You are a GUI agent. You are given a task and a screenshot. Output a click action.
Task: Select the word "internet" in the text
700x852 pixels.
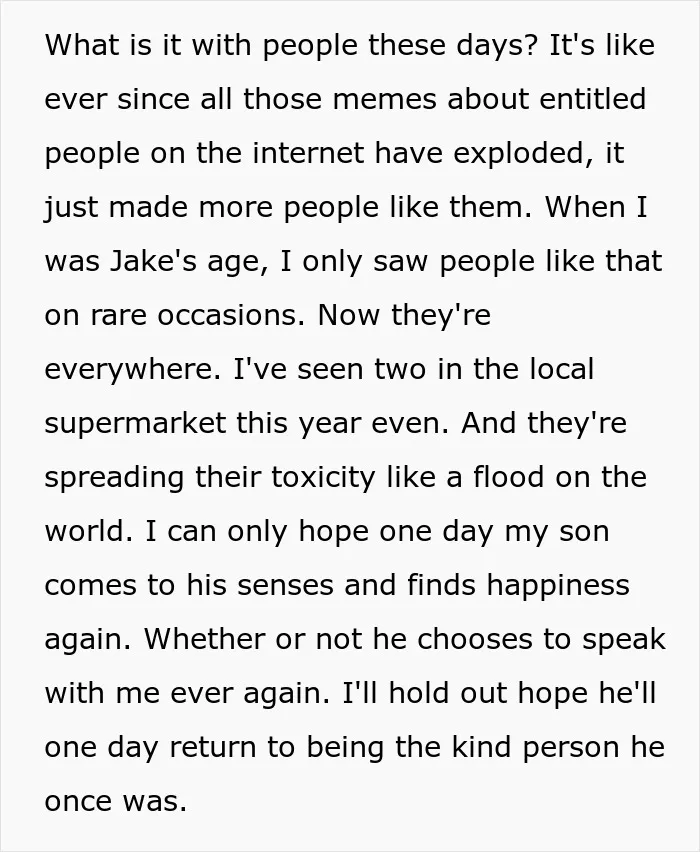point(308,153)
